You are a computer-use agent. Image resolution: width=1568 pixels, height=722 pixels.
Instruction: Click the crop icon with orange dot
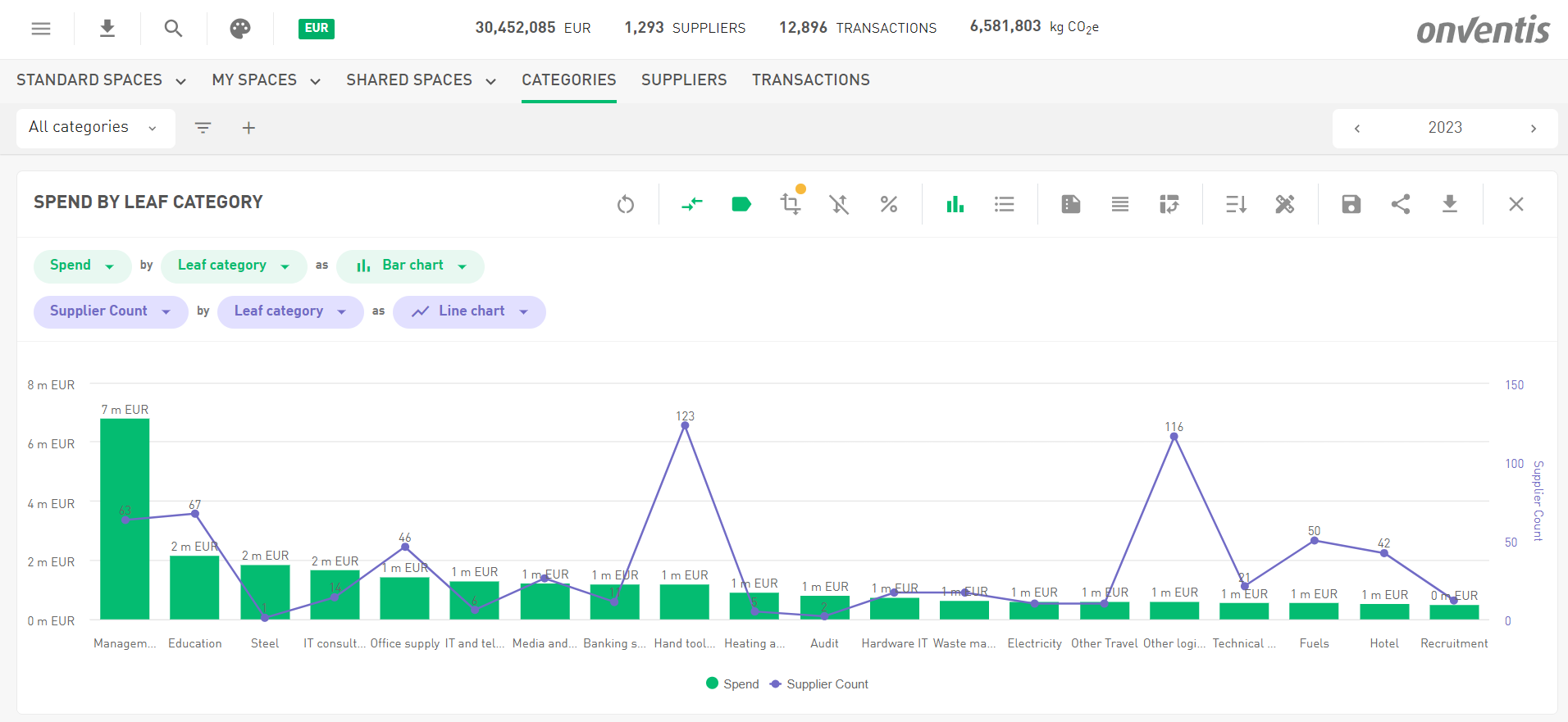[791, 203]
